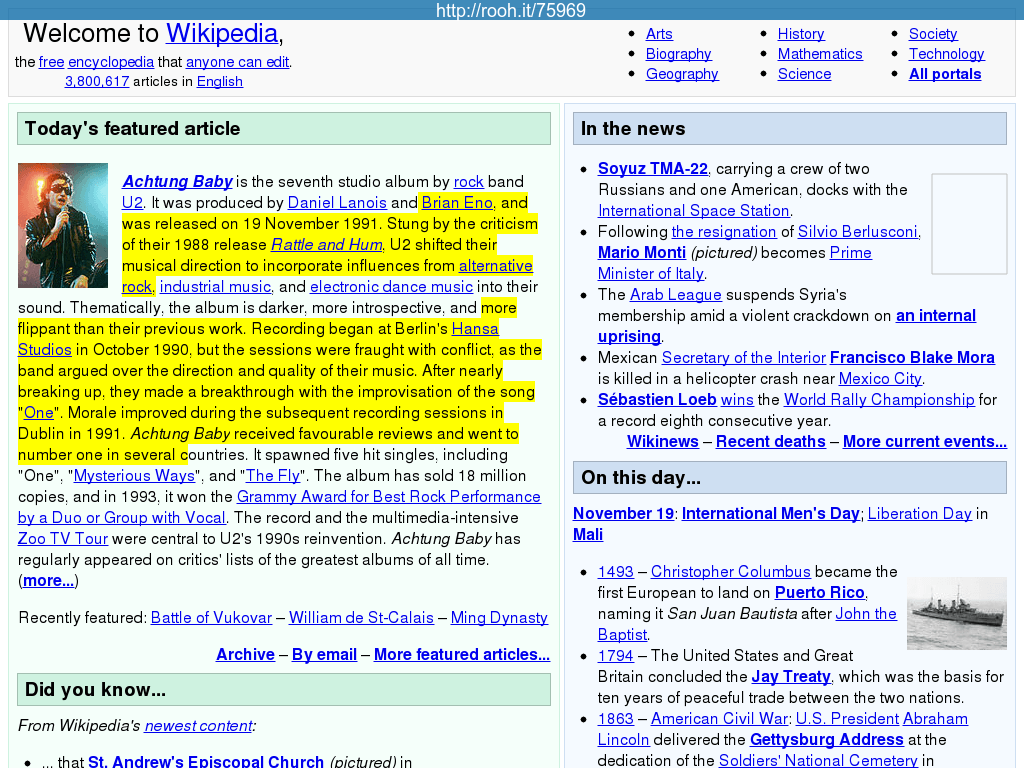1024x768 pixels.
Task: Open the Soyuz TMA-22 news link
Action: pyautogui.click(x=652, y=169)
